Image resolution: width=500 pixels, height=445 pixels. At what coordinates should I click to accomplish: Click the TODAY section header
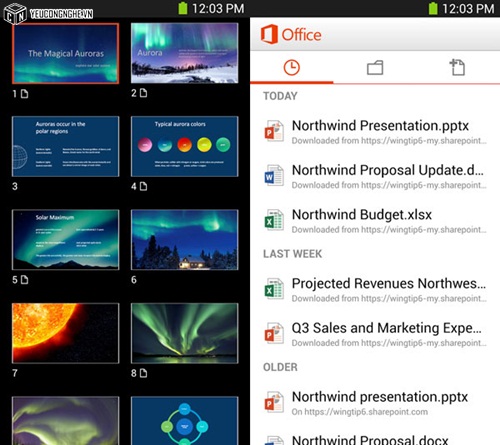coord(280,96)
